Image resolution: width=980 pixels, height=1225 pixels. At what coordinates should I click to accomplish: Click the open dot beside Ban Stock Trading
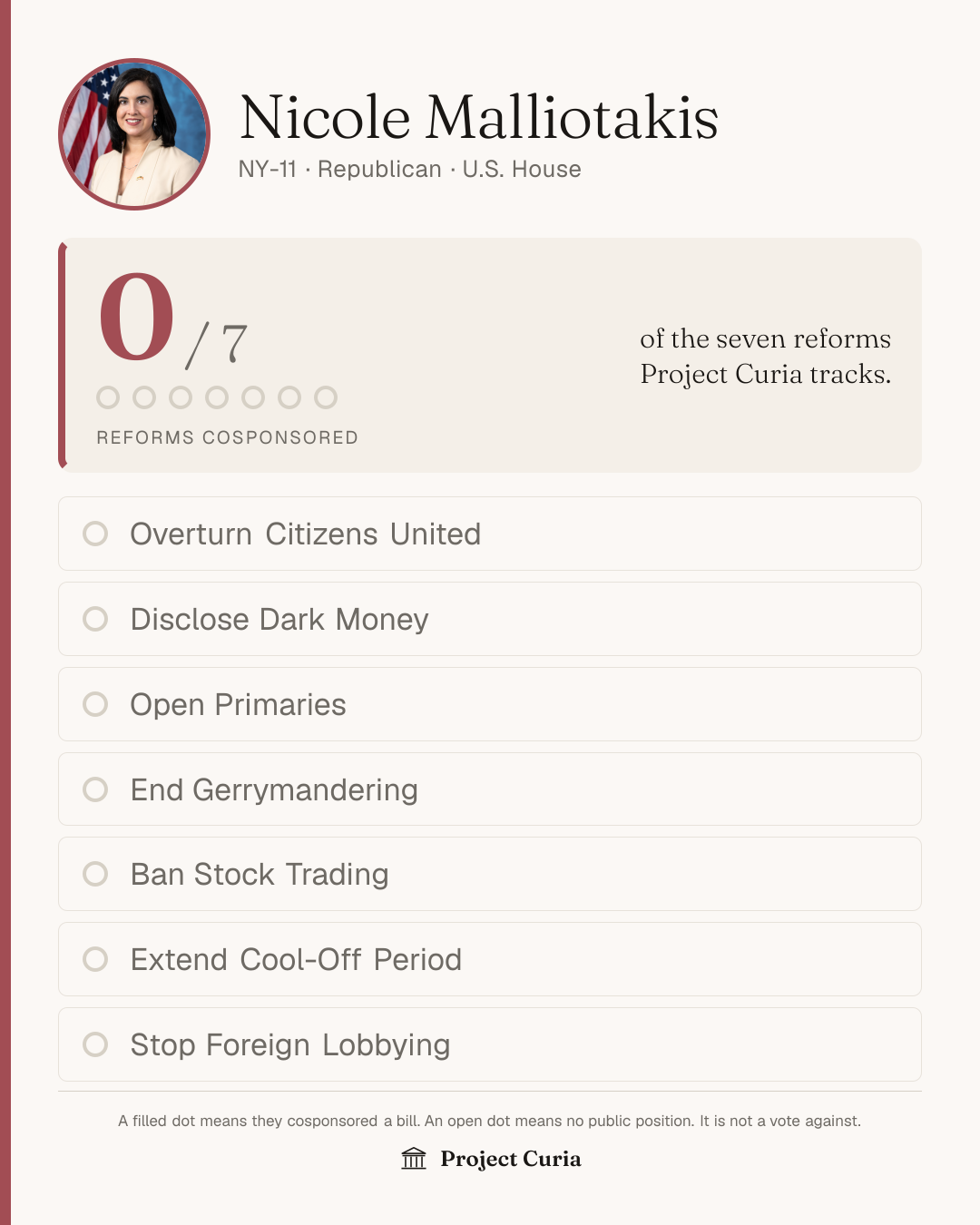[95, 874]
